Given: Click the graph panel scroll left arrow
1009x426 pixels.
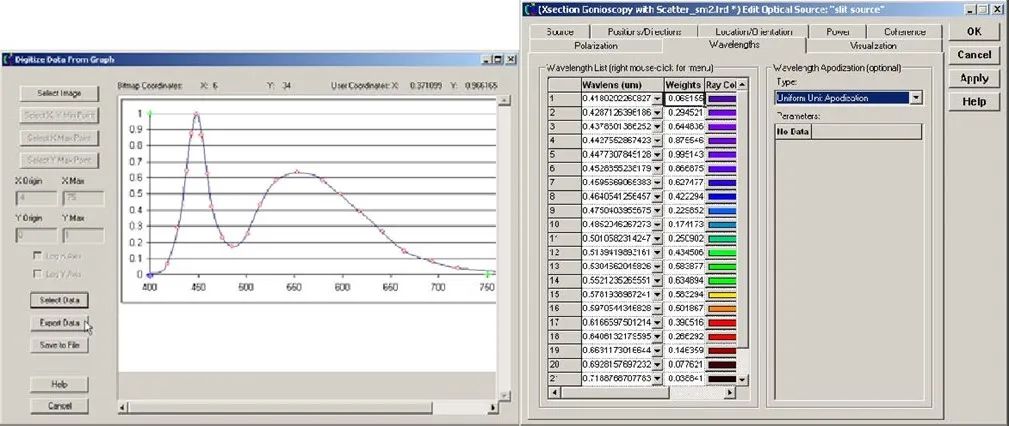Looking at the screenshot, I should click(x=123, y=407).
